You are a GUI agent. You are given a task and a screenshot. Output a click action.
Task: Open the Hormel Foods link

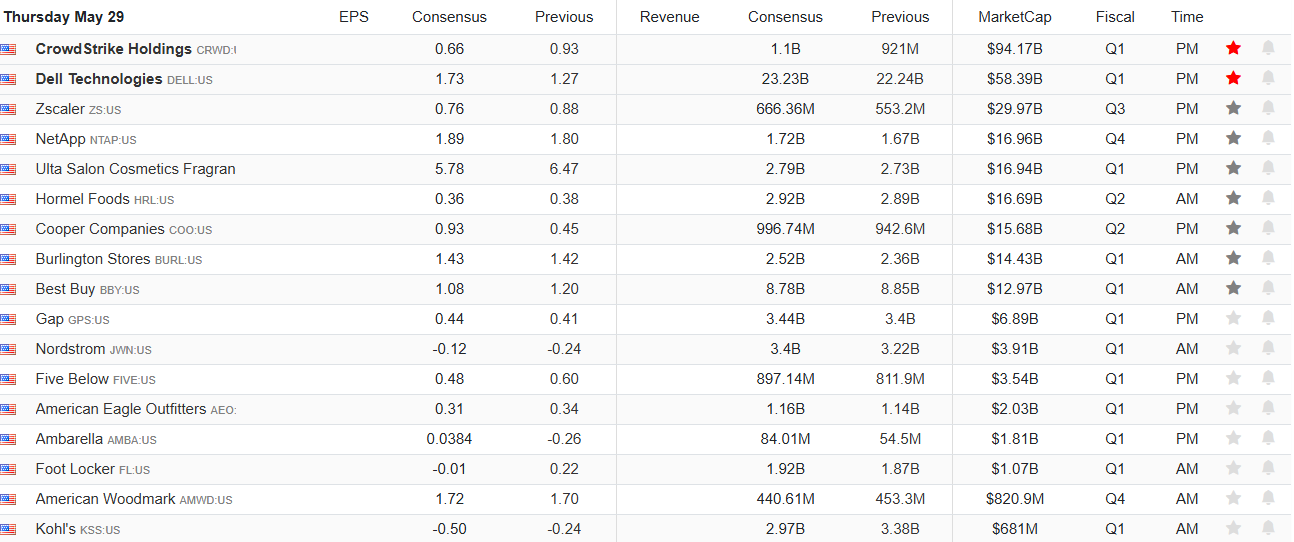[82, 199]
